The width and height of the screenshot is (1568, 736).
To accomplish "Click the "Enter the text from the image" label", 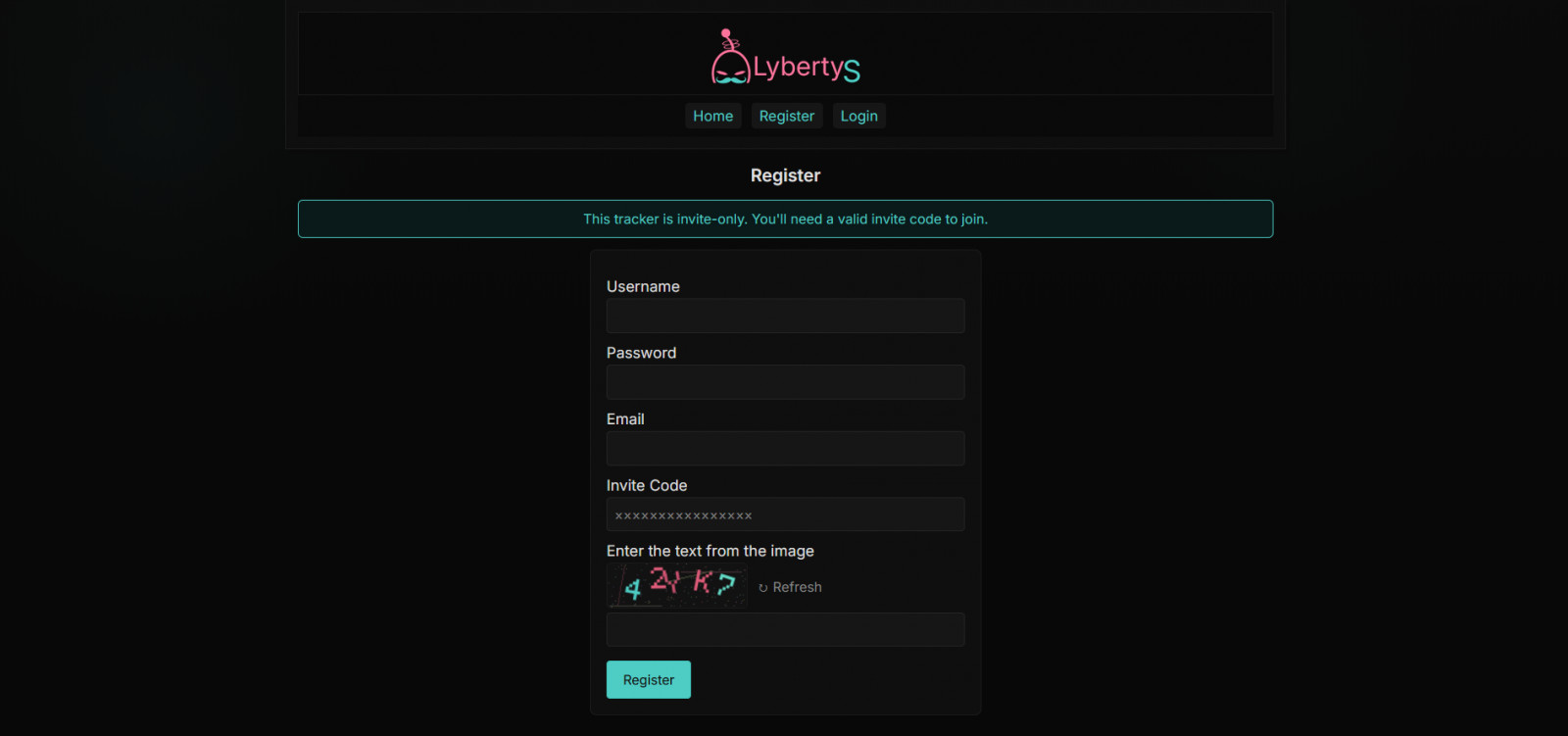I will point(710,551).
